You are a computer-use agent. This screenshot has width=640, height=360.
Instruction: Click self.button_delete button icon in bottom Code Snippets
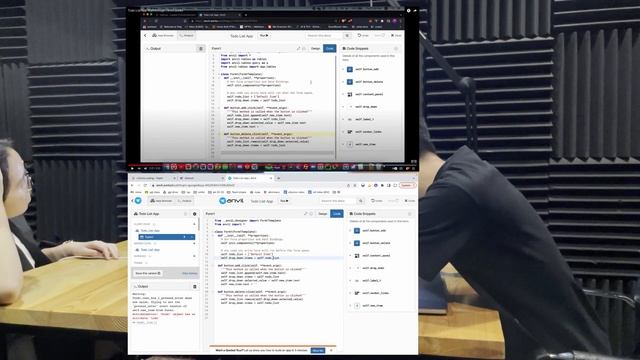(357, 243)
